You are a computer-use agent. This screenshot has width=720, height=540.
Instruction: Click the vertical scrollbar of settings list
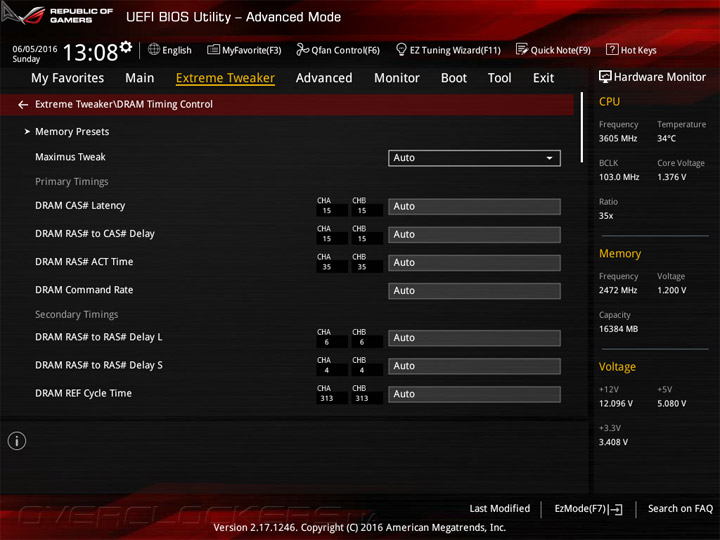coord(582,128)
